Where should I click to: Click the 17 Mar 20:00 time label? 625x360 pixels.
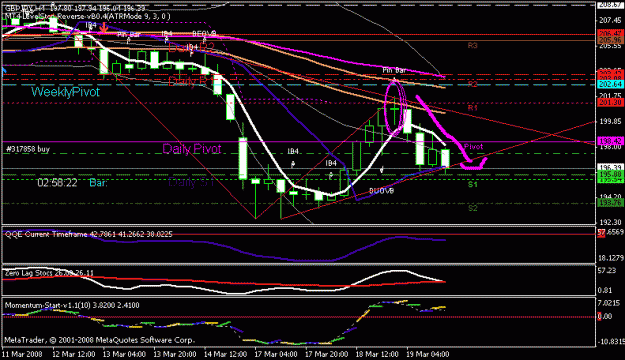click(x=326, y=354)
